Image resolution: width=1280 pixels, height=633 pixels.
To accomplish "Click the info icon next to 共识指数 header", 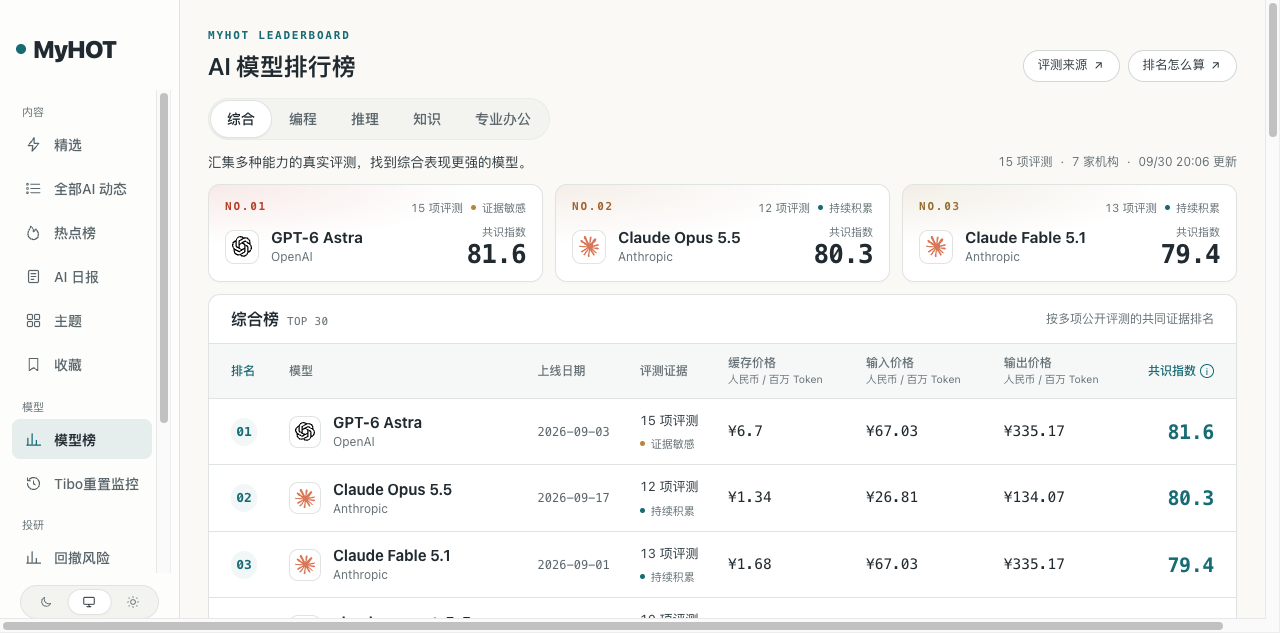I will coord(1207,371).
